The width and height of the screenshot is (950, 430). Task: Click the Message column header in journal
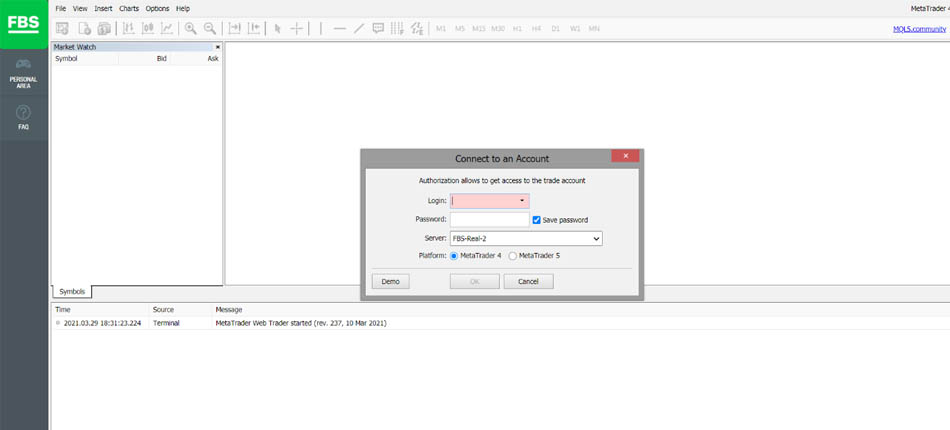pyautogui.click(x=229, y=309)
